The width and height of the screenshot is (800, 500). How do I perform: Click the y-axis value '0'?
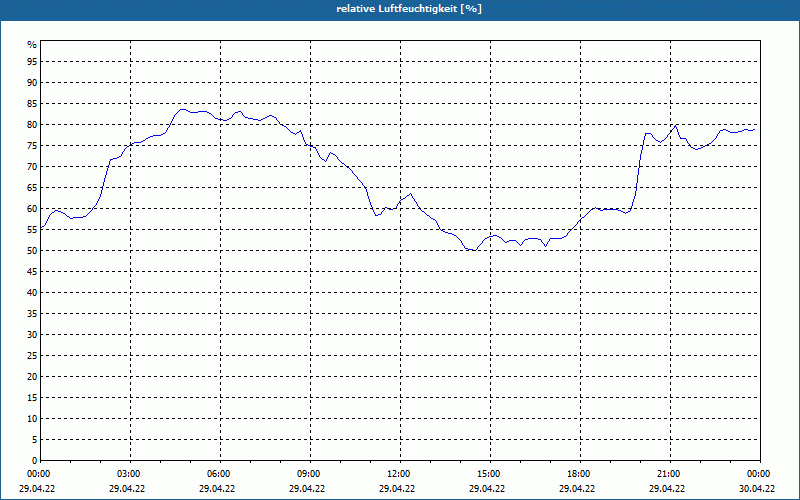35,461
